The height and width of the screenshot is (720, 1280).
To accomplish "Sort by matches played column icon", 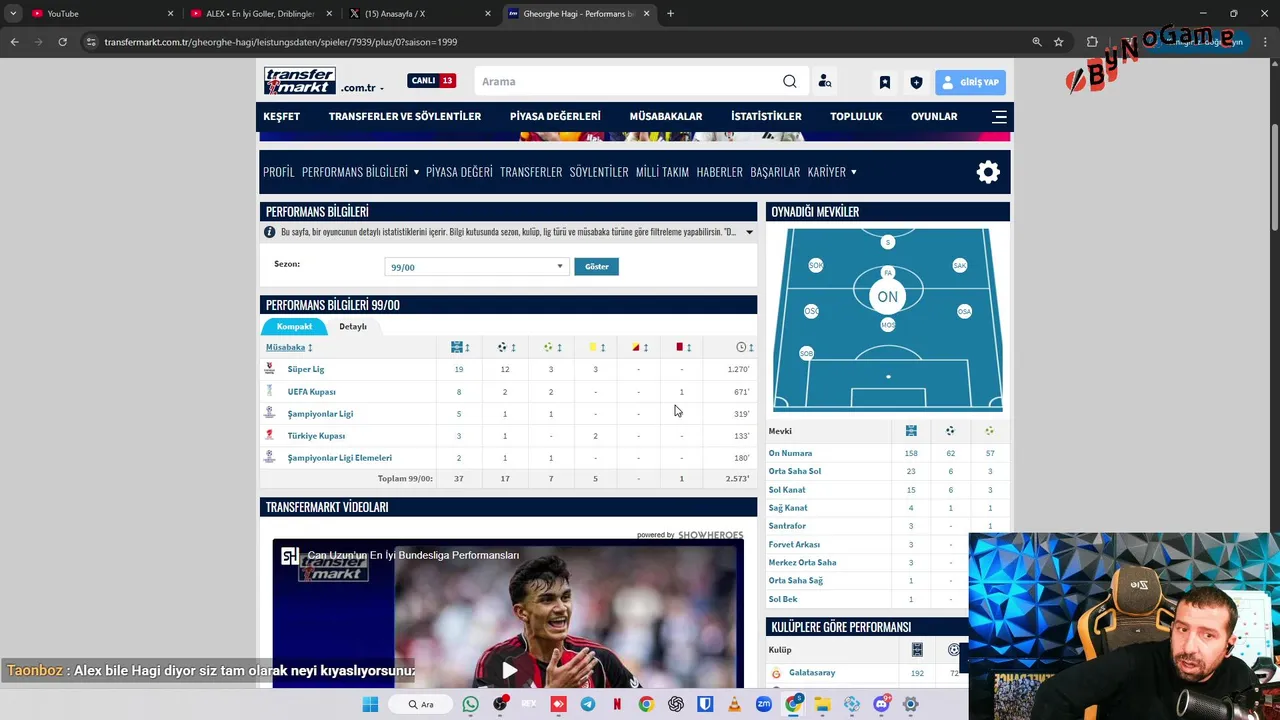I will point(457,347).
